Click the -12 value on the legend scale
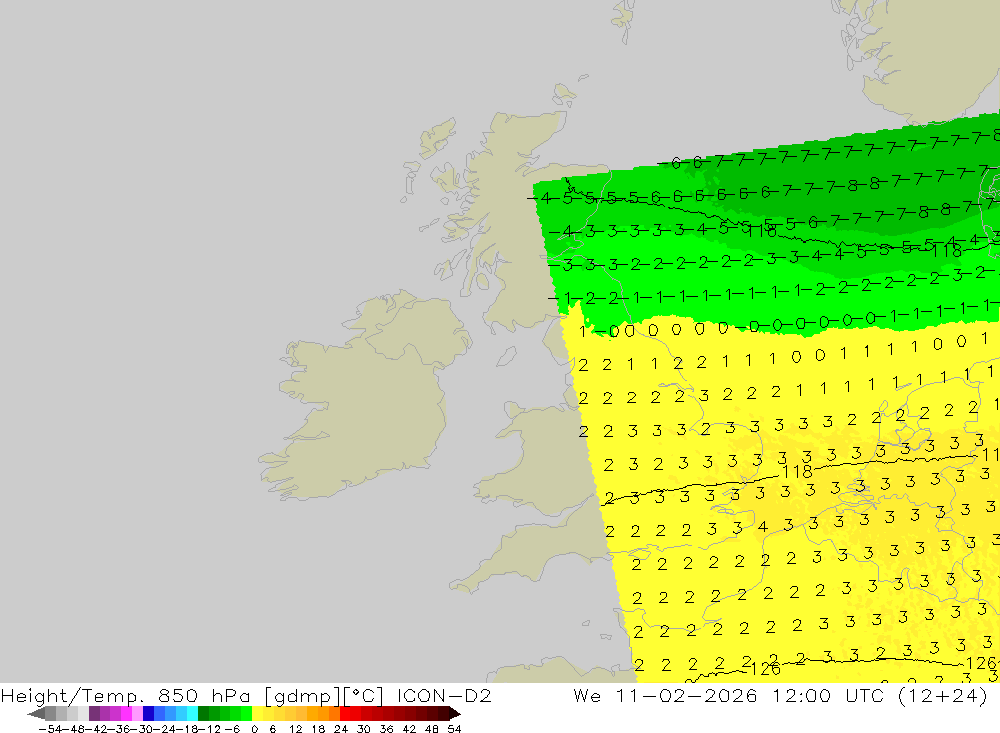This screenshot has height=733, width=1000. (210, 729)
